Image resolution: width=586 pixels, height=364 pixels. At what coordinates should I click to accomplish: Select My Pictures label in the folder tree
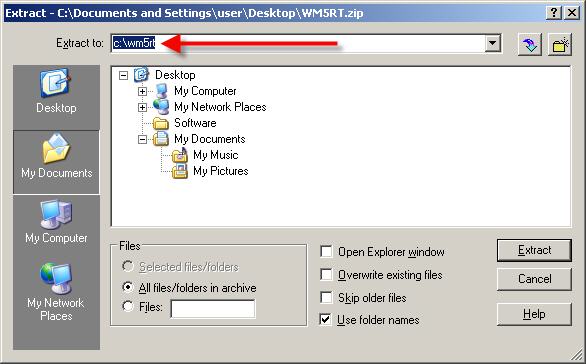coord(220,171)
